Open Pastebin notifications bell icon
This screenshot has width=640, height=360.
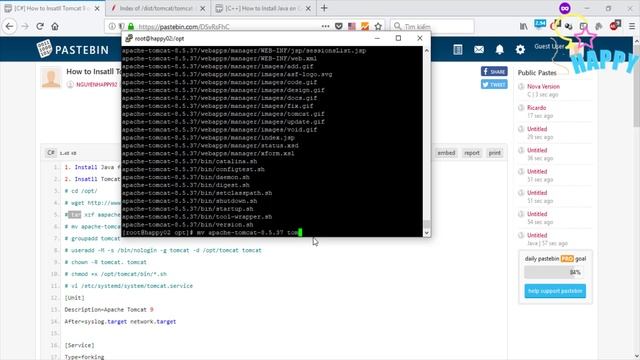tap(500, 49)
